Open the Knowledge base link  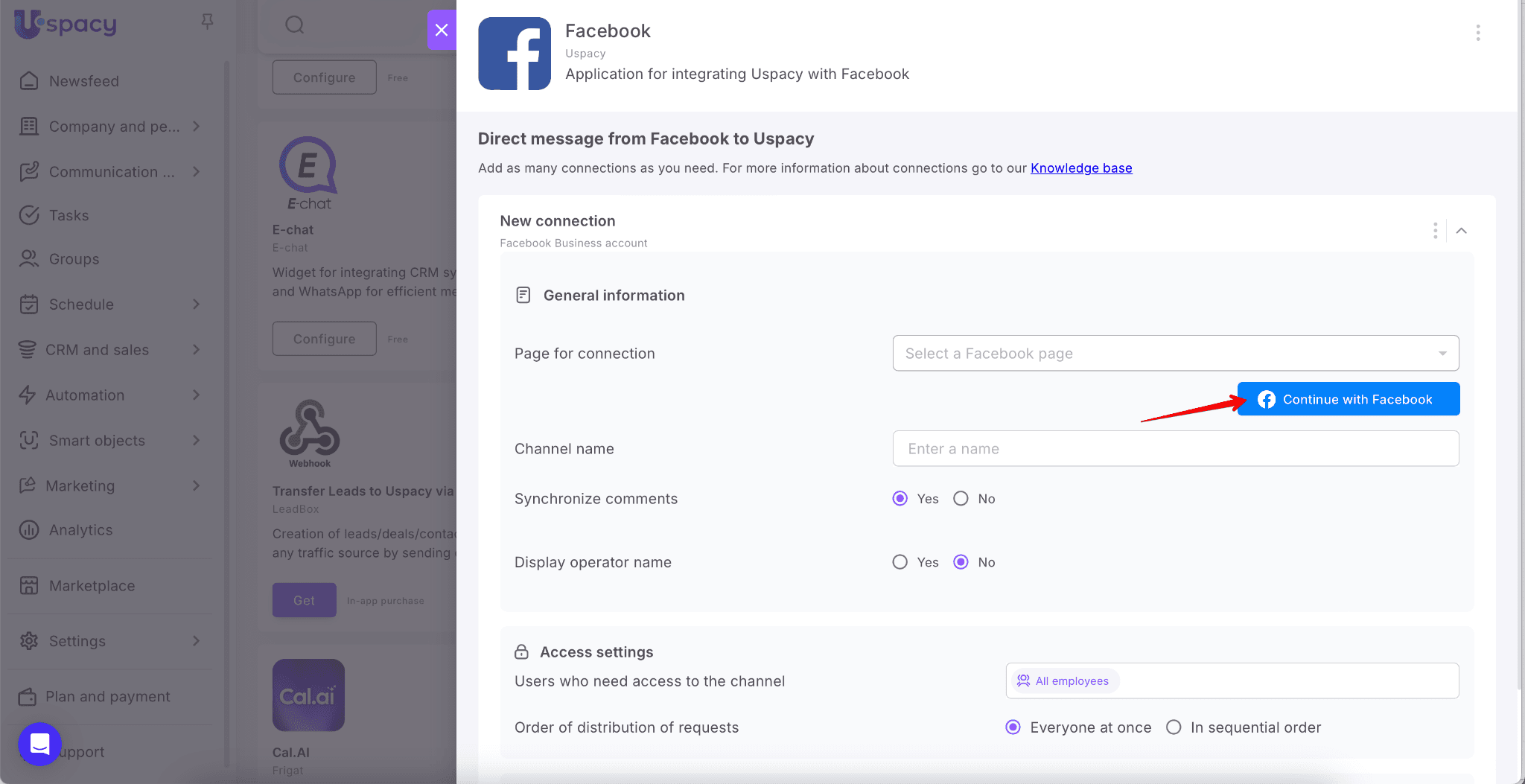[x=1080, y=168]
